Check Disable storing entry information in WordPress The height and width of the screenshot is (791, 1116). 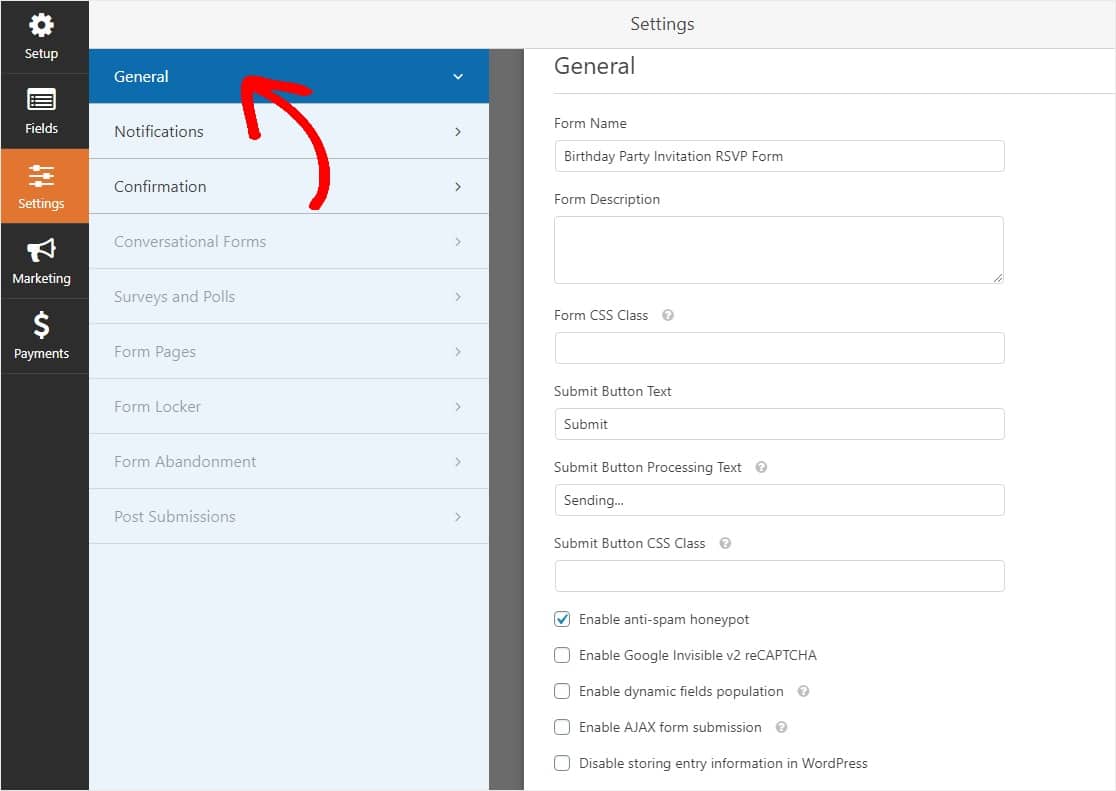[x=562, y=763]
